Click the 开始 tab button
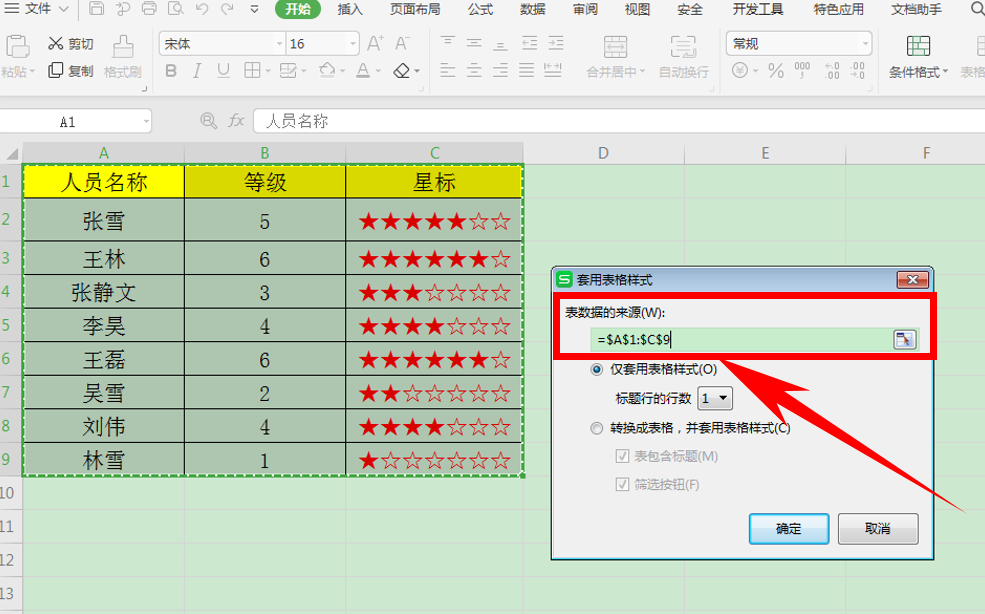 click(x=298, y=9)
